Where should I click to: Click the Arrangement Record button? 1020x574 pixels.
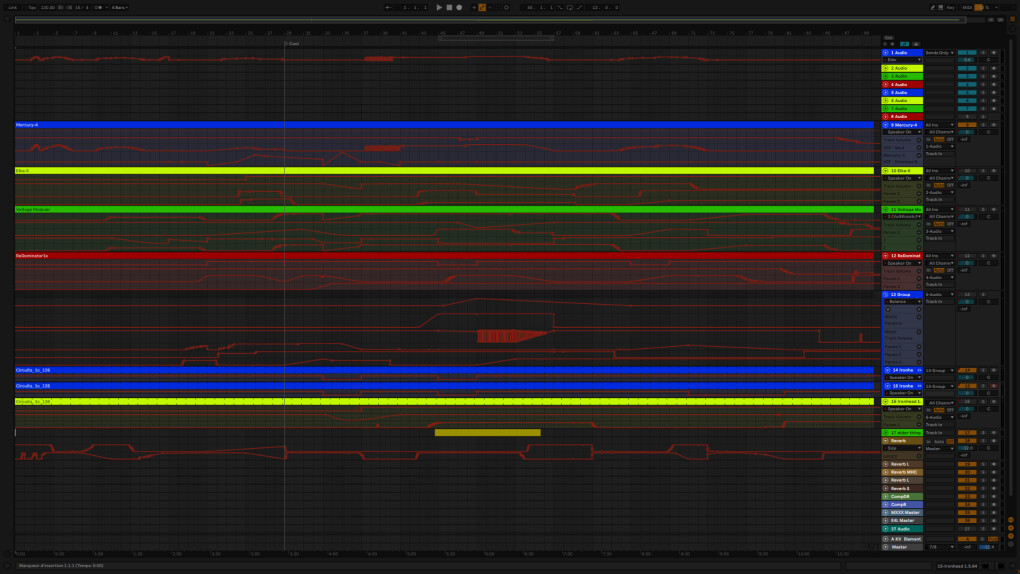(459, 7)
